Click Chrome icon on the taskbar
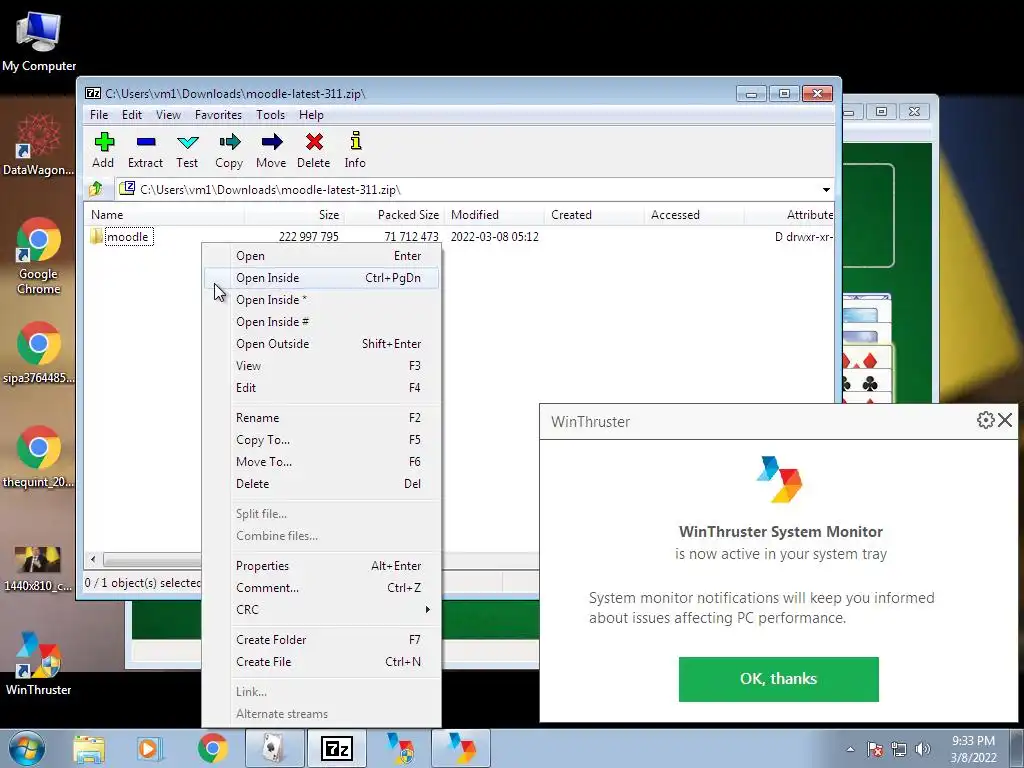The width and height of the screenshot is (1024, 768). pyautogui.click(x=213, y=749)
